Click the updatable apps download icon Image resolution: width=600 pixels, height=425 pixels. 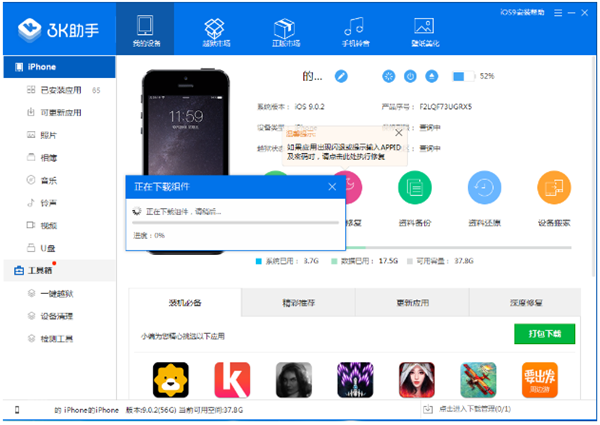pos(31,112)
